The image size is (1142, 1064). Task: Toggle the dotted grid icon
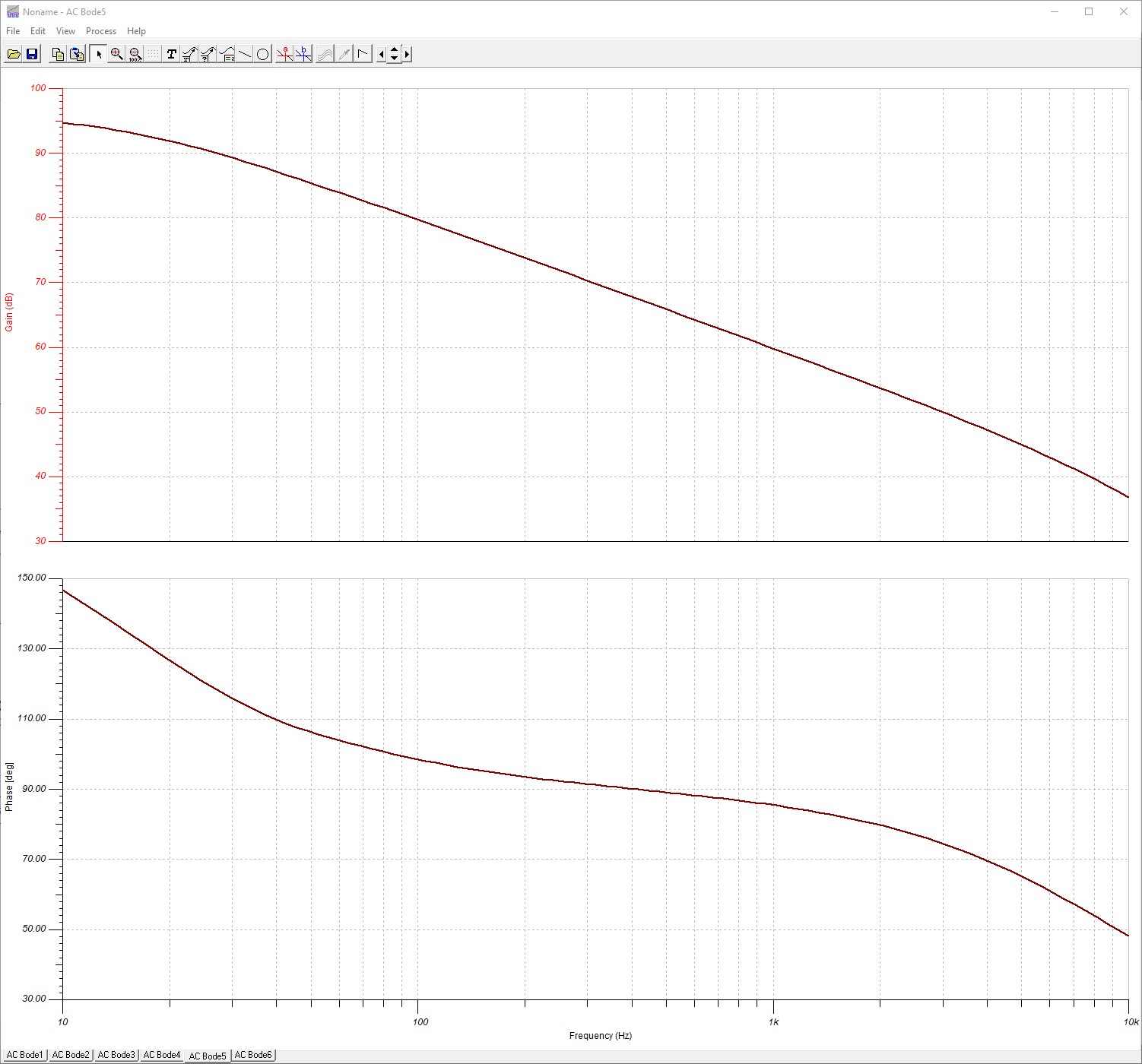[153, 54]
